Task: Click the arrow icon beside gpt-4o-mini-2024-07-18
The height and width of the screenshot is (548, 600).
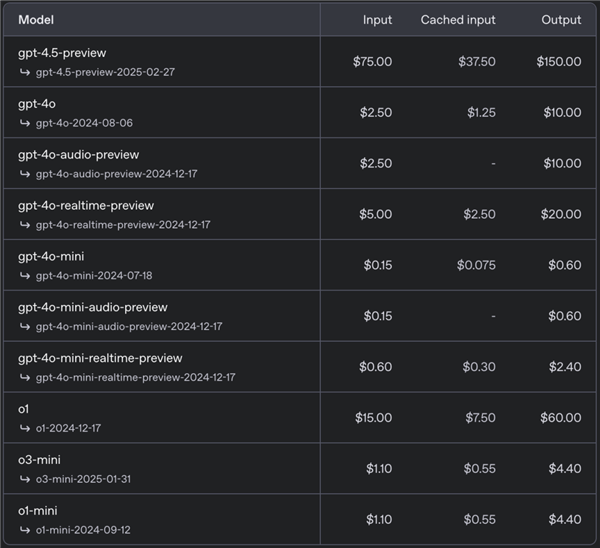Action: [x=25, y=276]
